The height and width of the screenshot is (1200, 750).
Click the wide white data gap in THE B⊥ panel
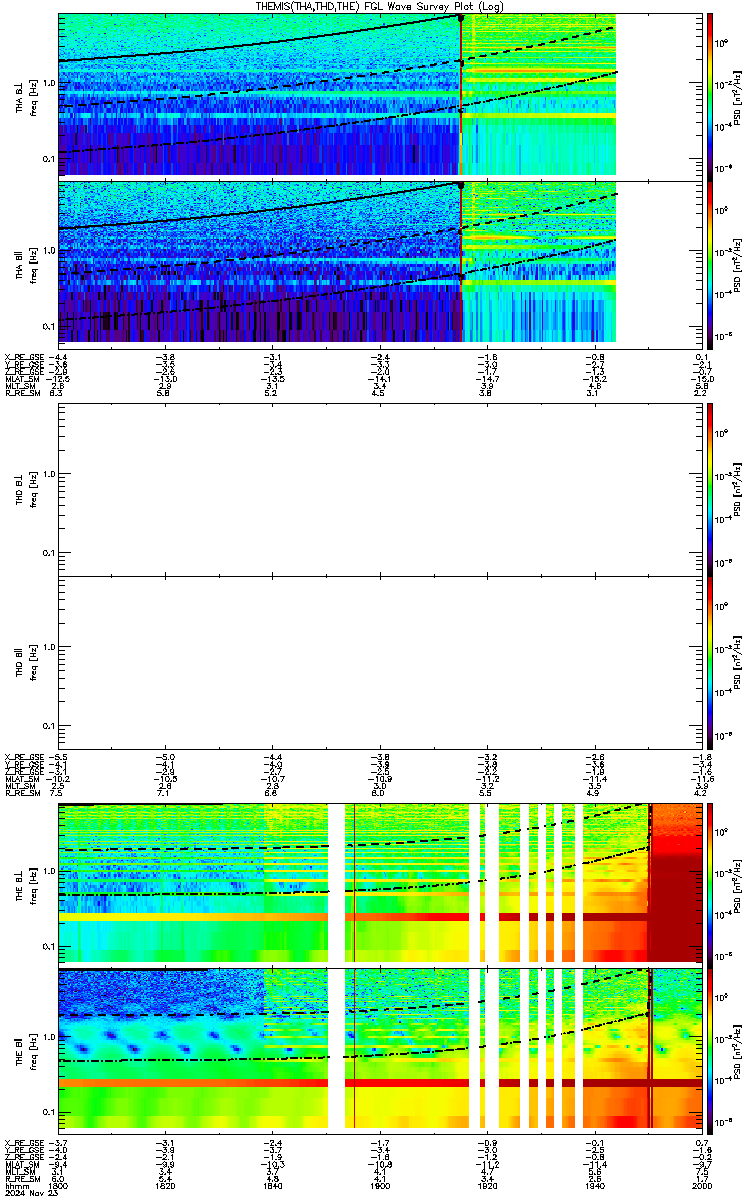pos(336,881)
